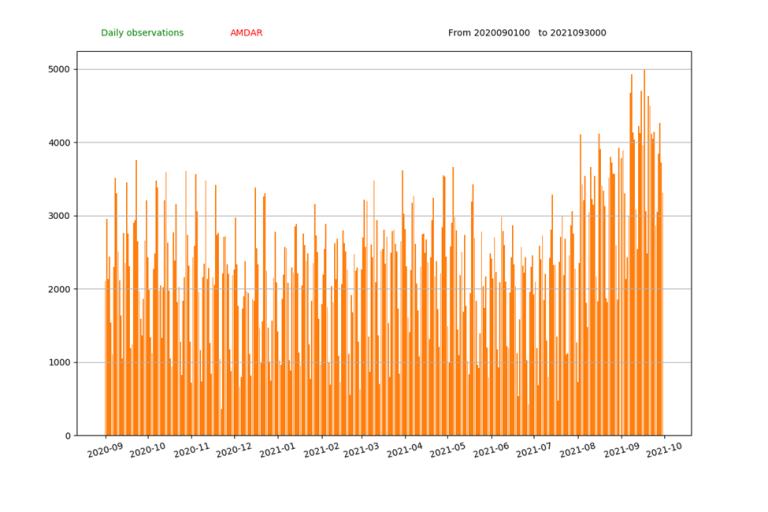Click the green 'Daily observations' label
Screen dimensions: 768x512
[142, 33]
